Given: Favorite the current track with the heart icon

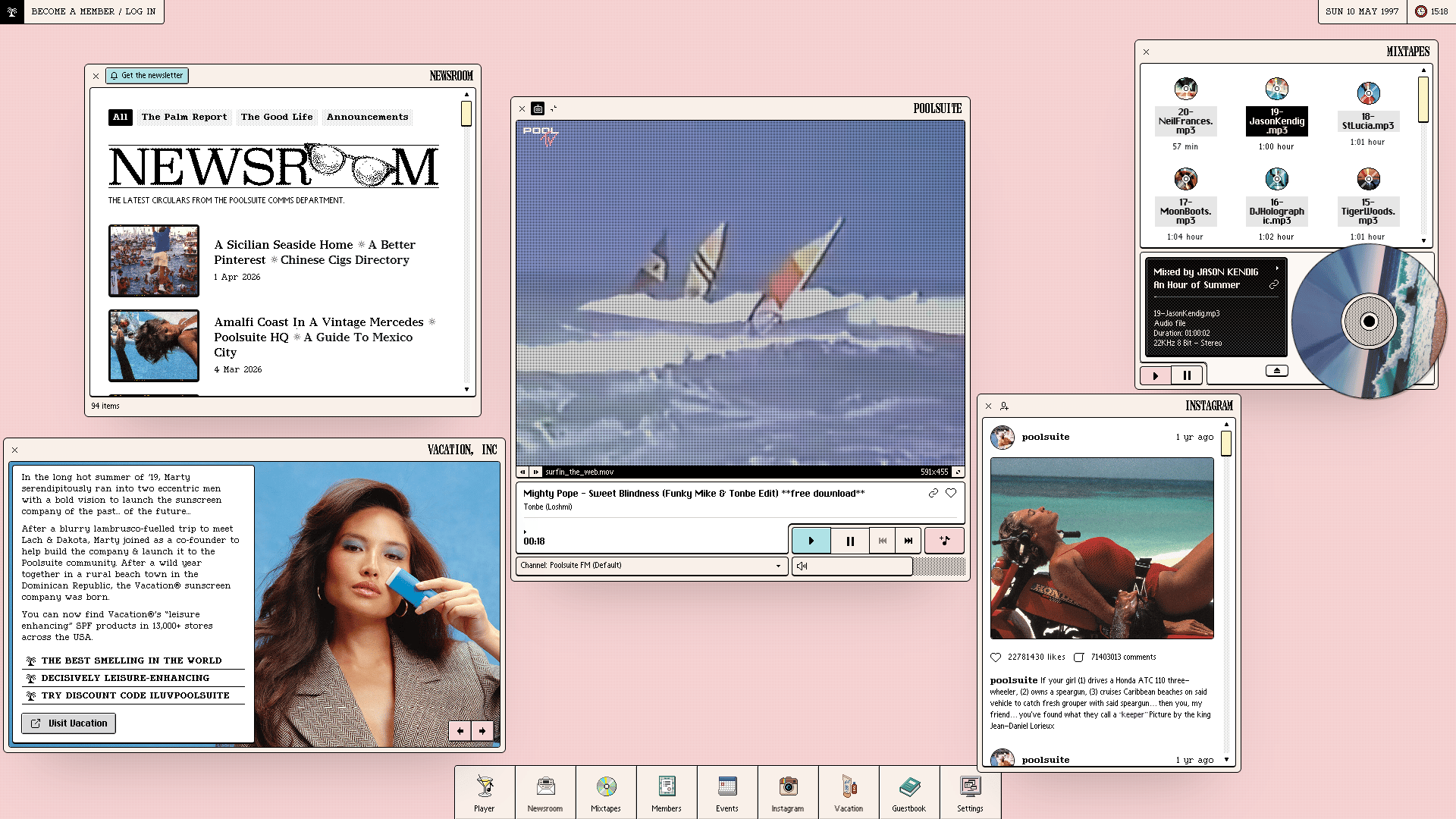Looking at the screenshot, I should coord(951,493).
